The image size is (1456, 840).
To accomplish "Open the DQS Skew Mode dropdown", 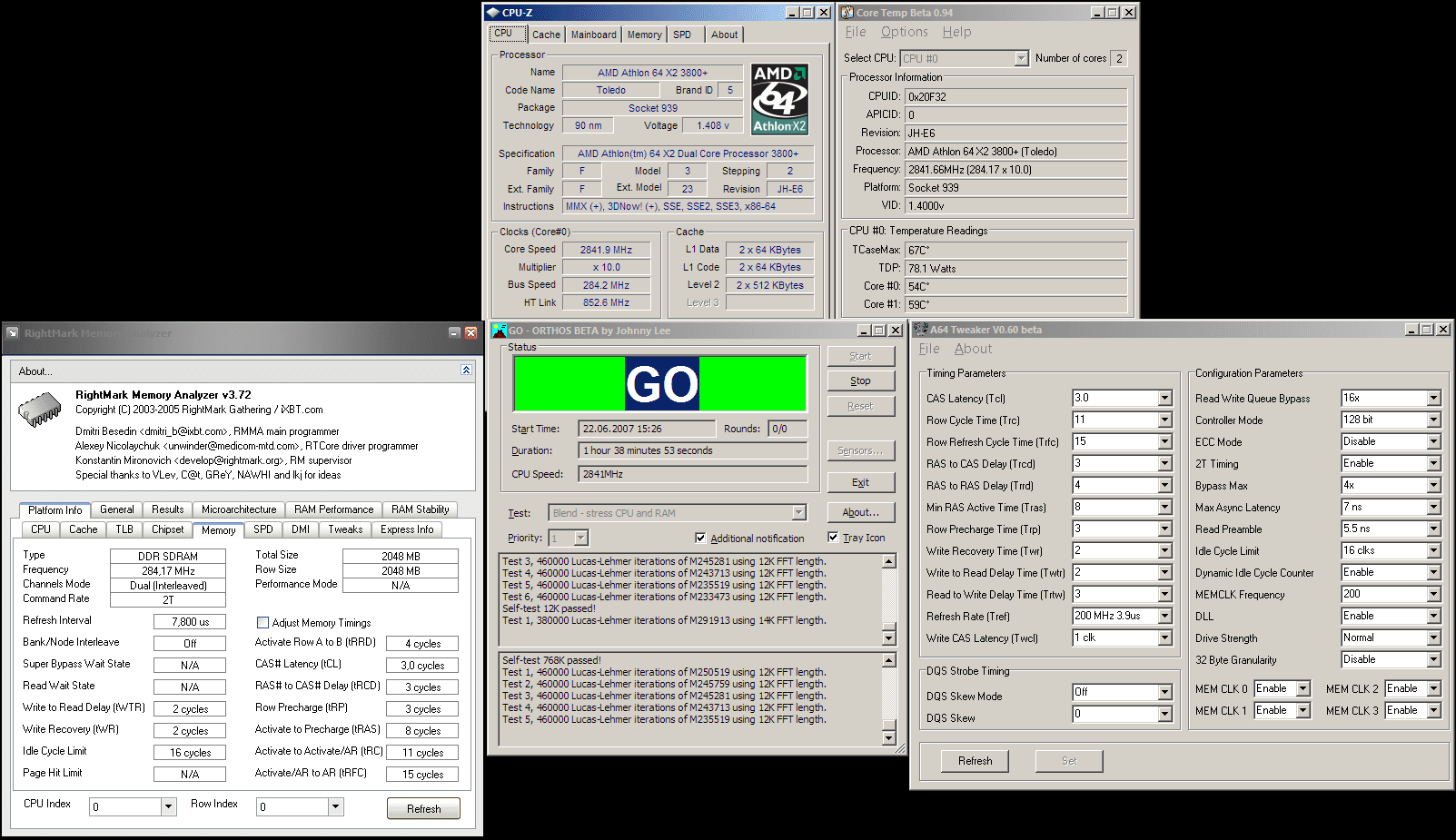I will click(1164, 692).
